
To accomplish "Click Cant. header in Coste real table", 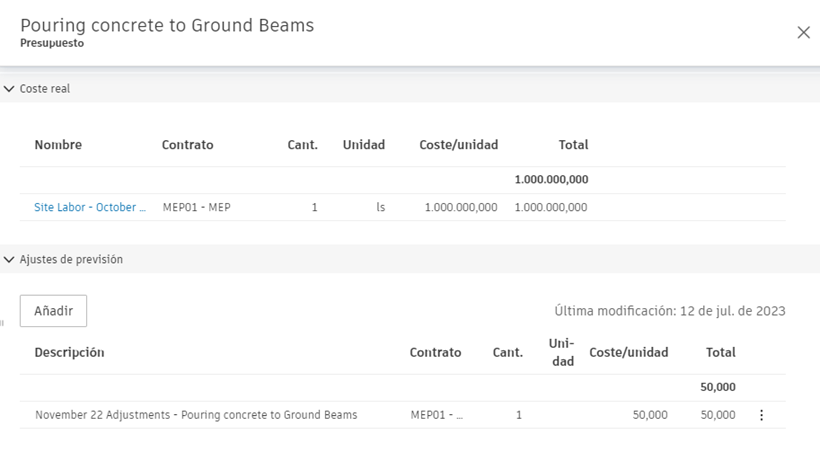I will [302, 145].
